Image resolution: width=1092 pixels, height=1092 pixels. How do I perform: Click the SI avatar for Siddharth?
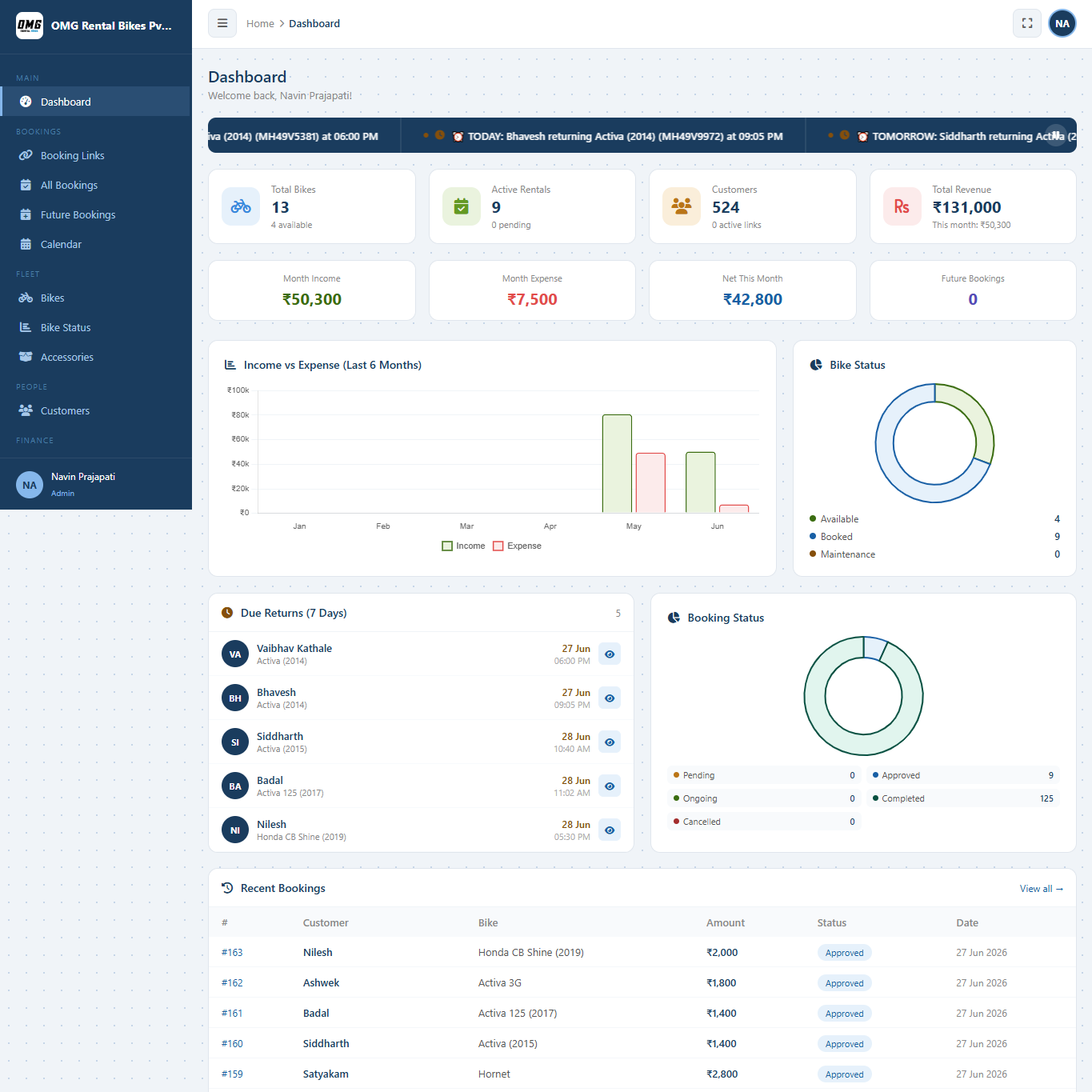point(235,742)
